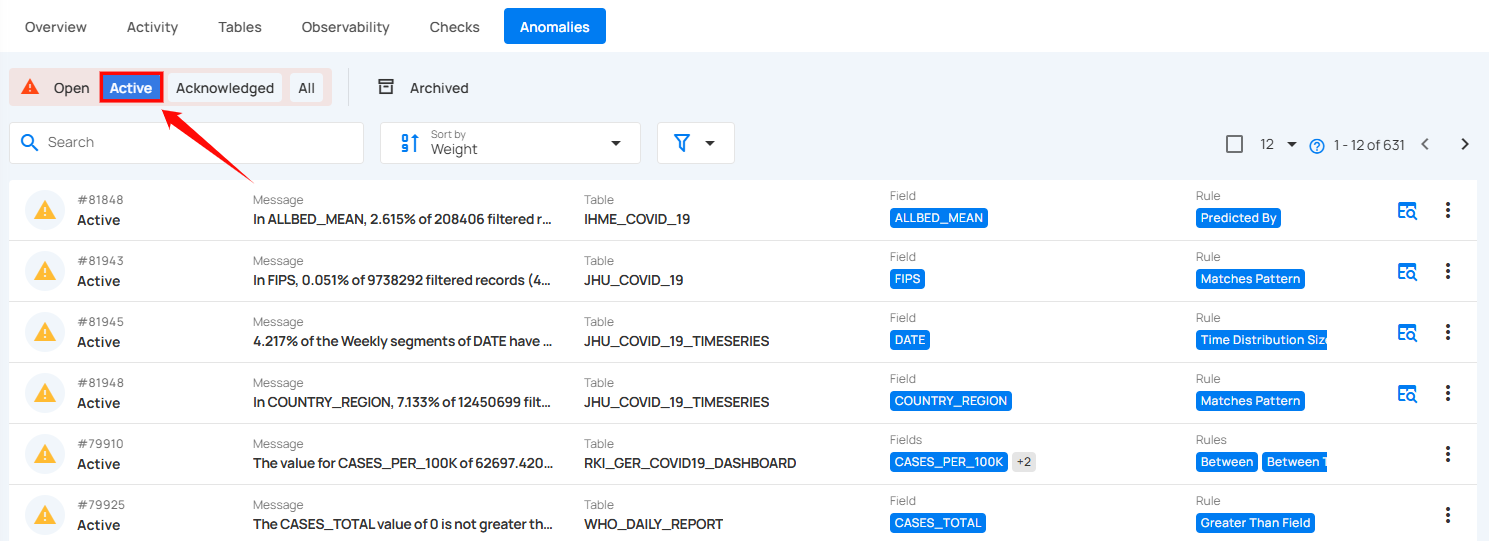The image size is (1489, 541).
Task: Click the 1 - 12 of 631 count
Action: pyautogui.click(x=1369, y=145)
